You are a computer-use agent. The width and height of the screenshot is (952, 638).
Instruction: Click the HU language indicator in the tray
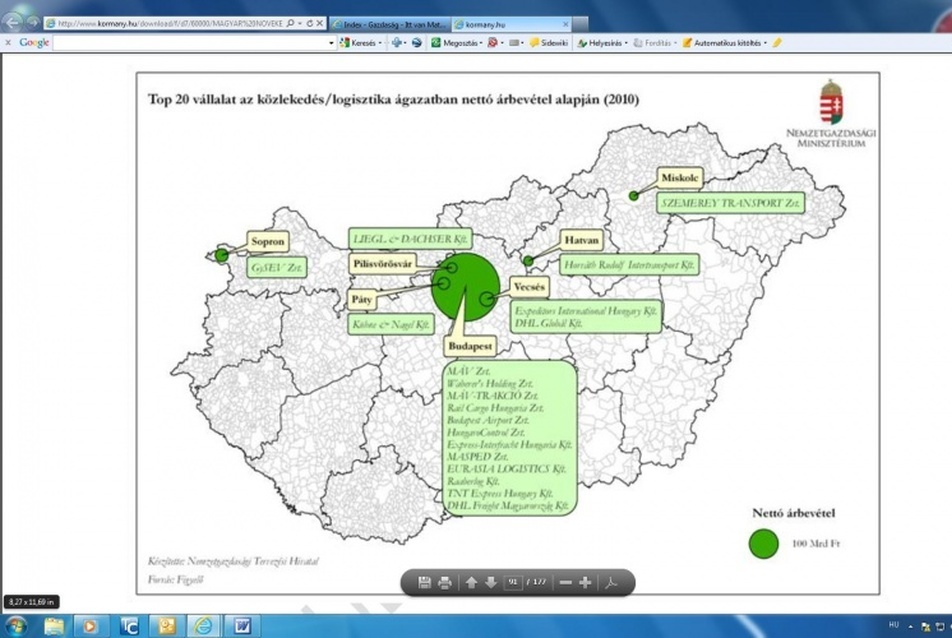894,625
